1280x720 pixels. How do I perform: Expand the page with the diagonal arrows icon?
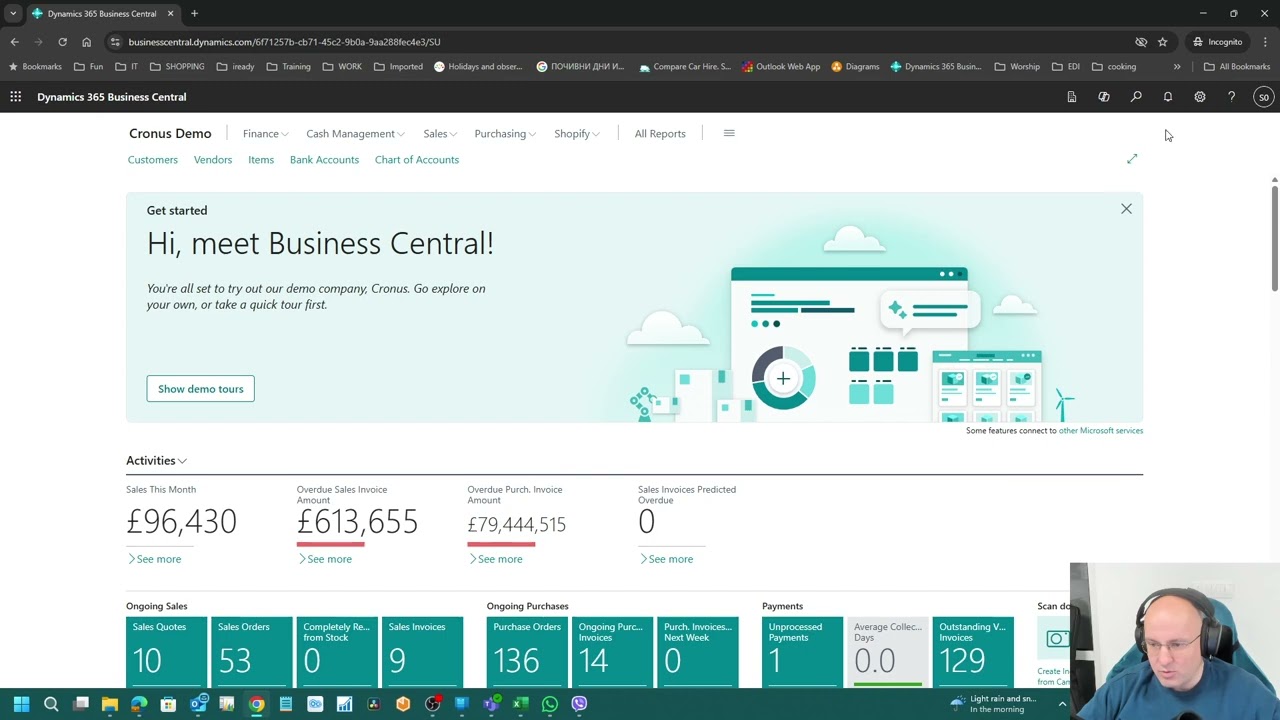pos(1132,159)
